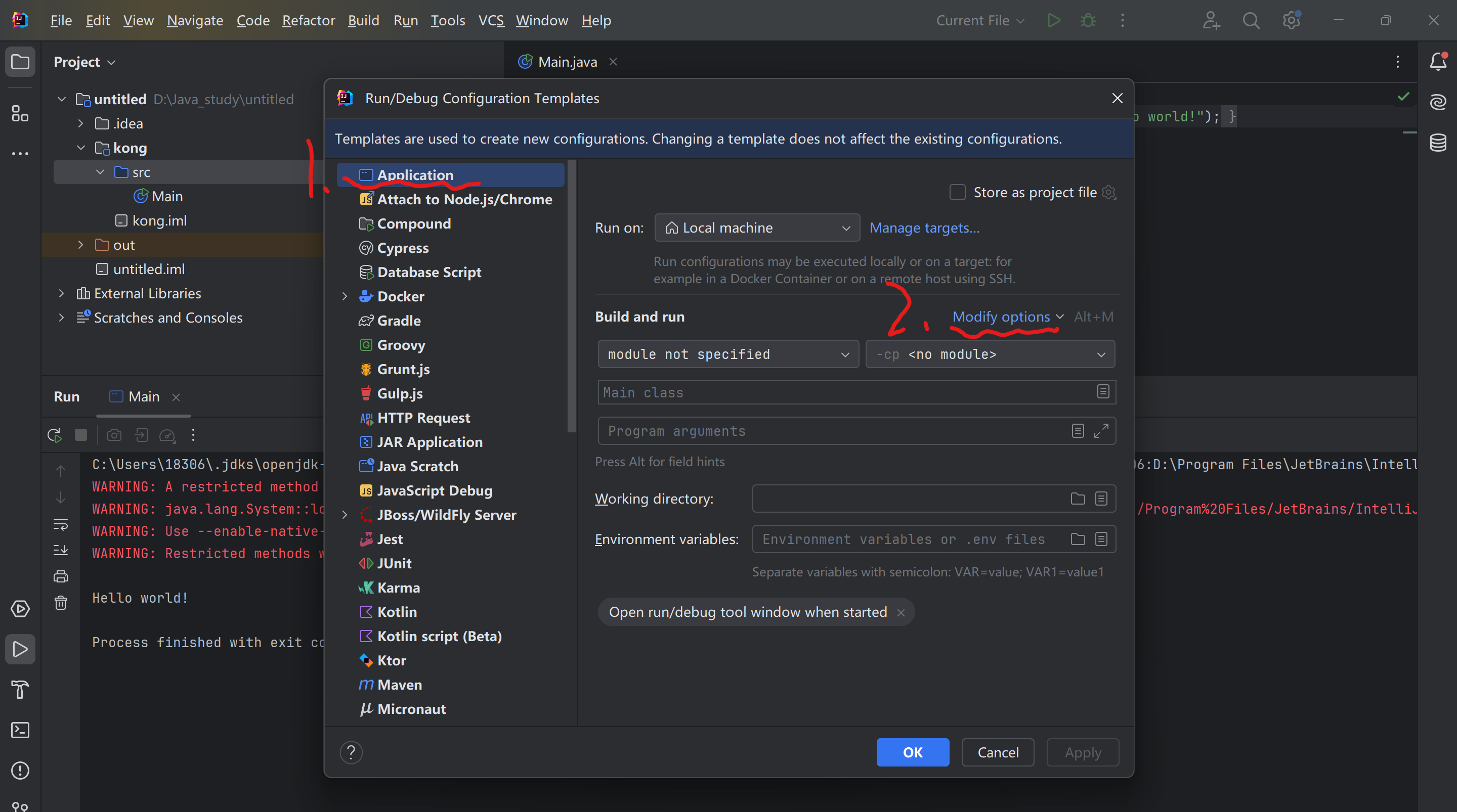The image size is (1457, 812).
Task: Open the Project tool window folder icon
Action: [20, 62]
